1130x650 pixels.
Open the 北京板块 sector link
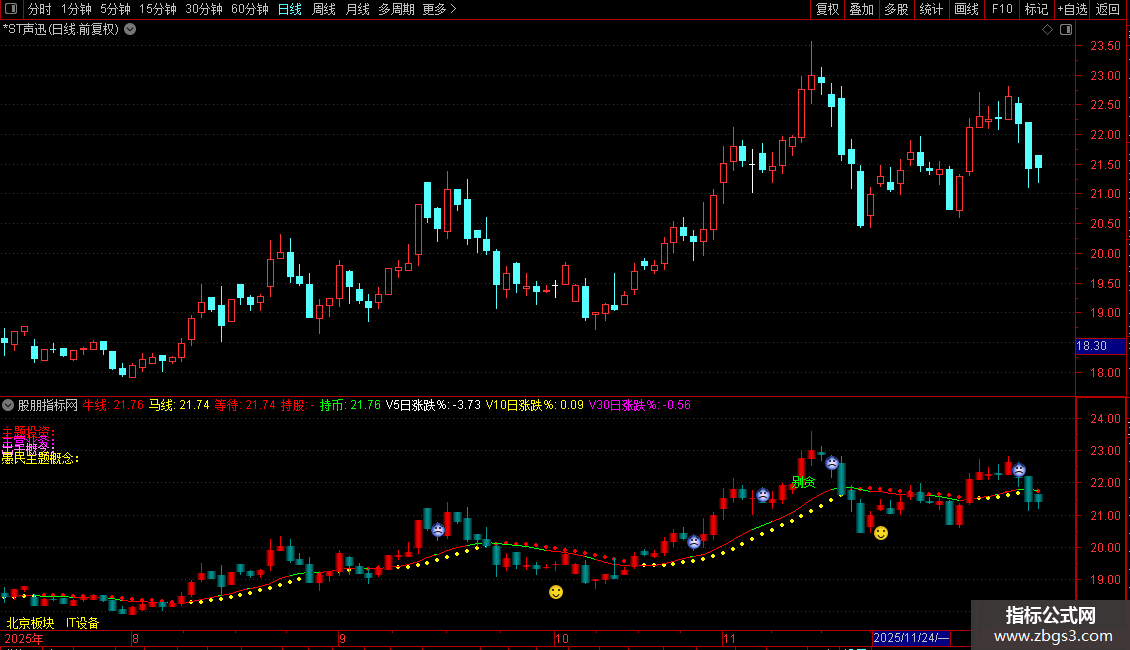[30, 623]
